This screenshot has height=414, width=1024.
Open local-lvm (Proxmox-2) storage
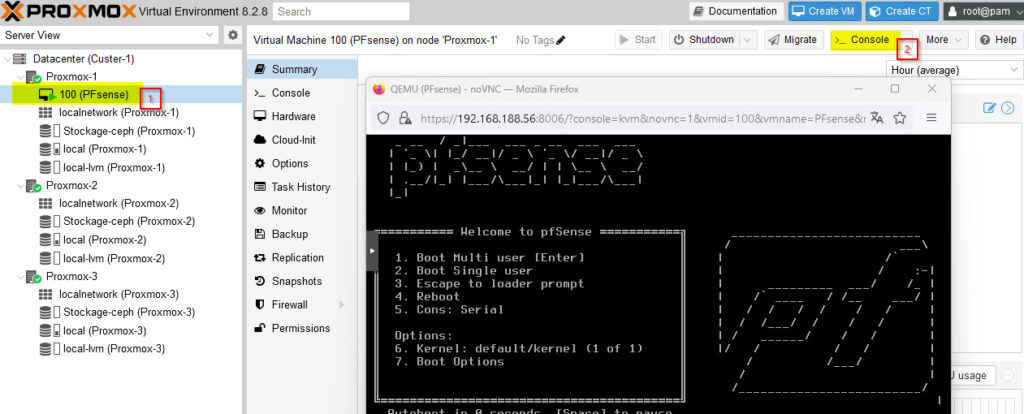[x=114, y=258]
